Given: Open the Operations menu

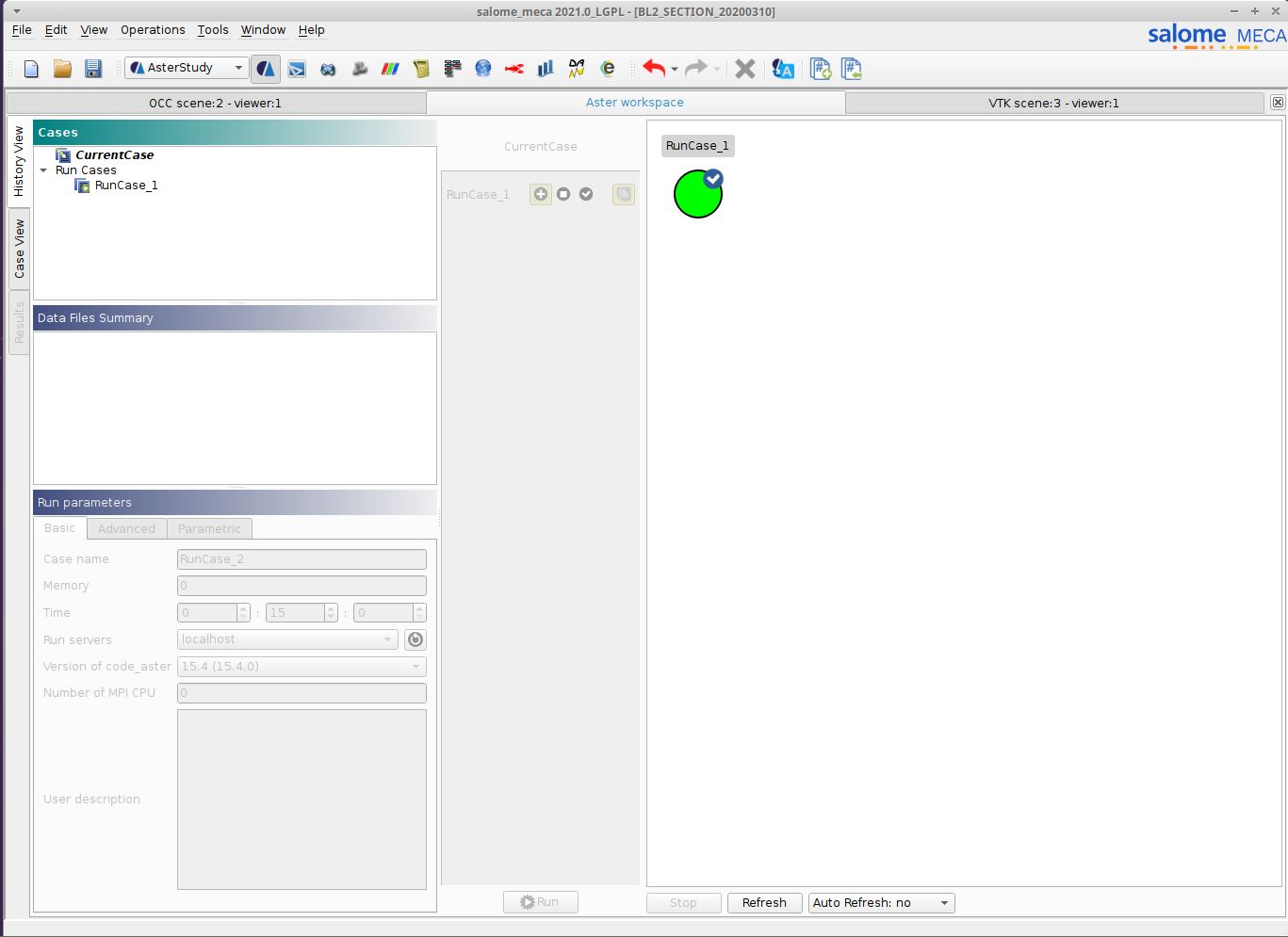Looking at the screenshot, I should (153, 30).
